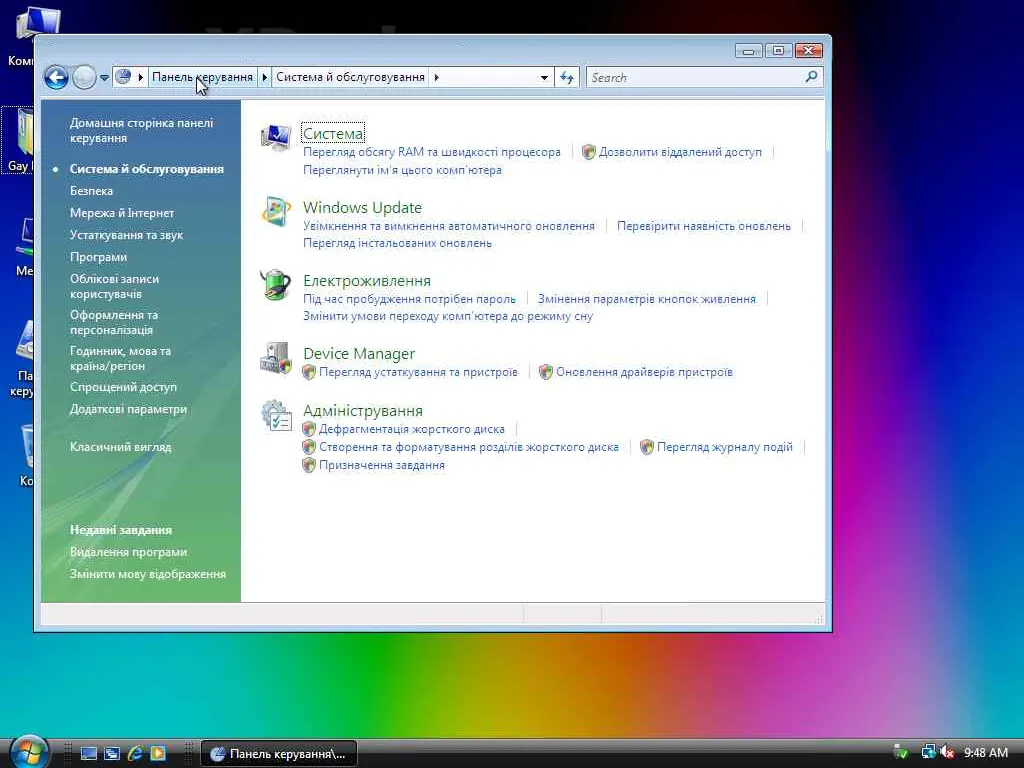Open the Switch between windows quick launch icon
1024x768 pixels.
(x=112, y=753)
